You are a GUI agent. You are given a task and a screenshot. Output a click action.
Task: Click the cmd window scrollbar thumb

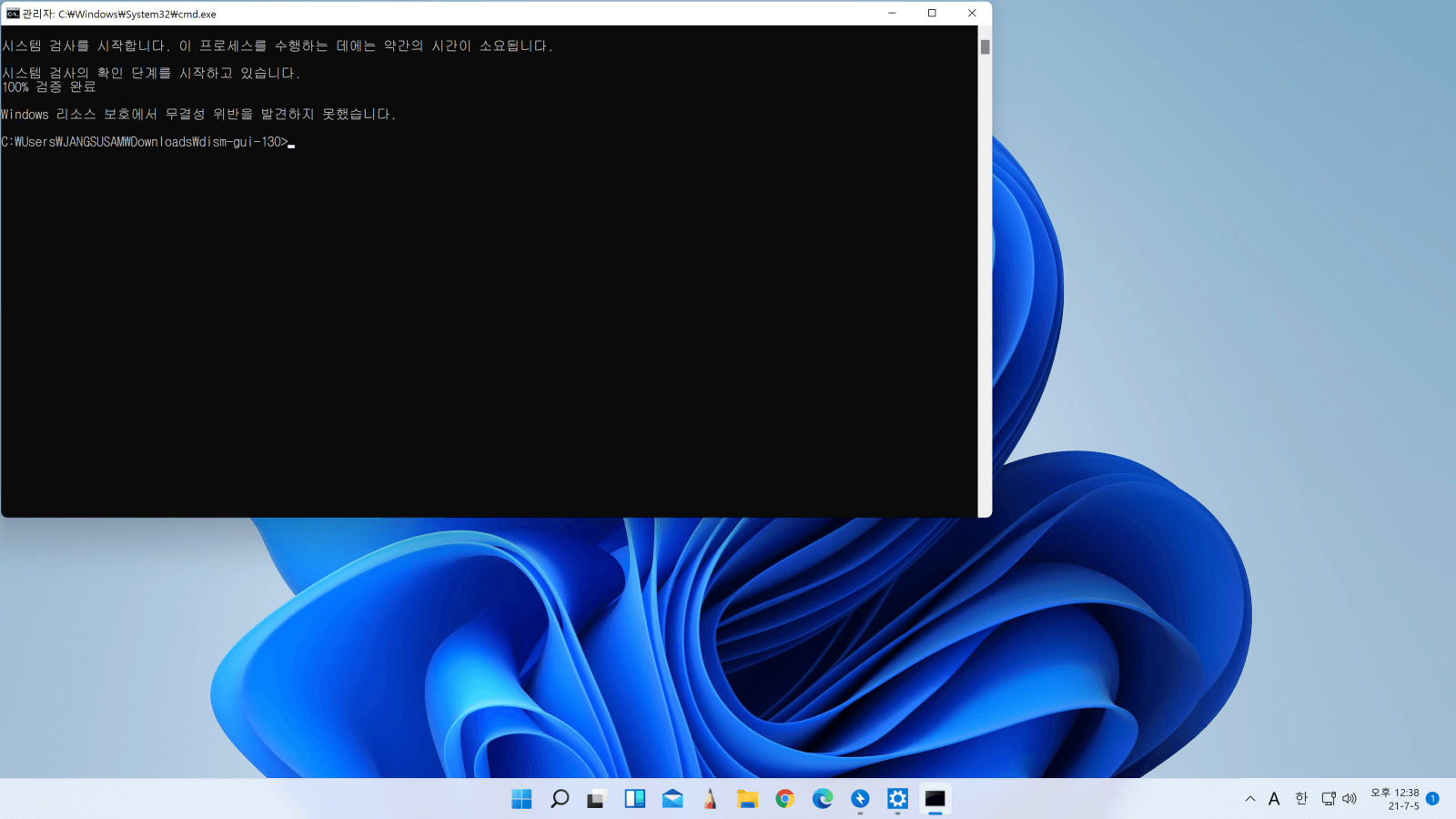[985, 47]
